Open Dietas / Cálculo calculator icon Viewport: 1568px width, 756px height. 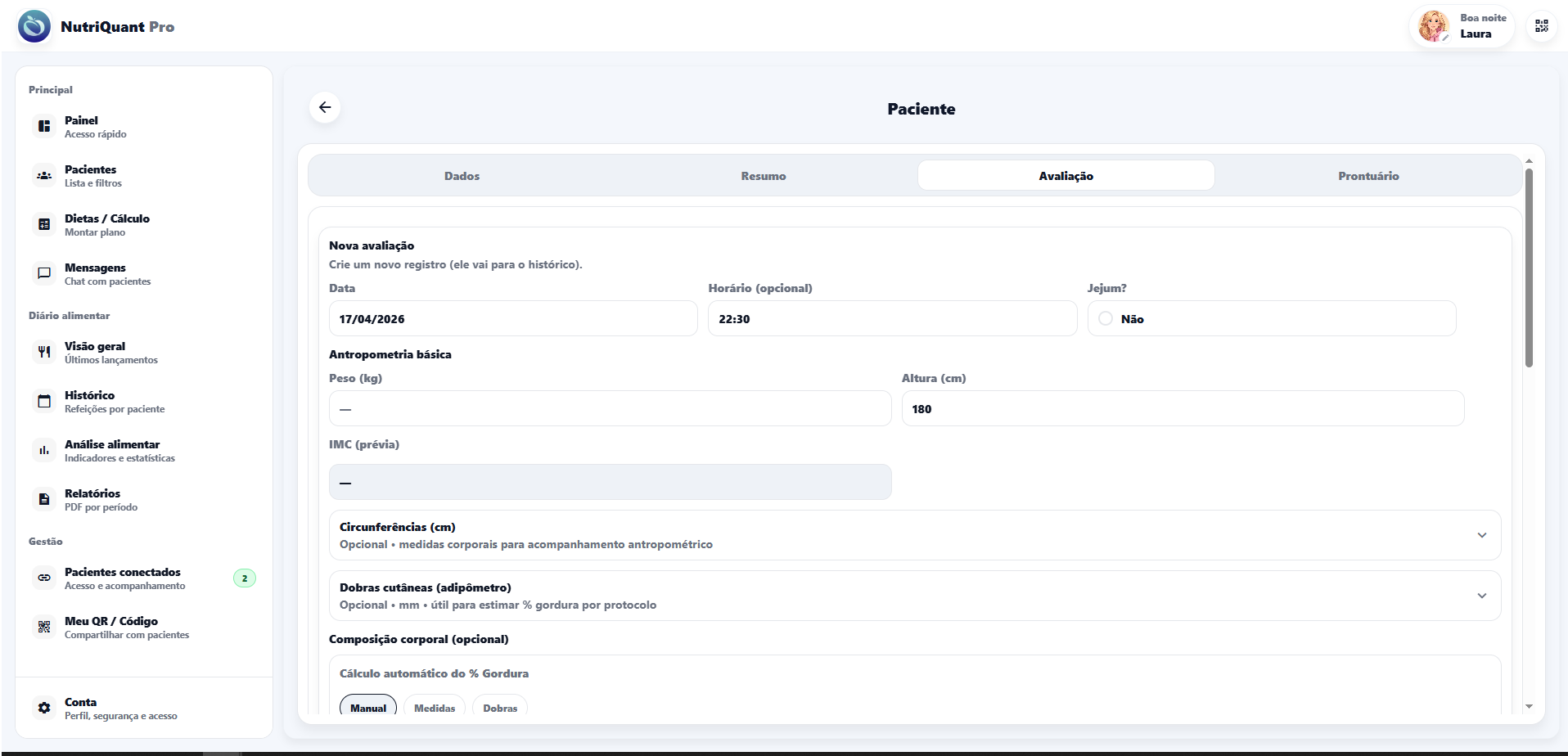pos(44,224)
